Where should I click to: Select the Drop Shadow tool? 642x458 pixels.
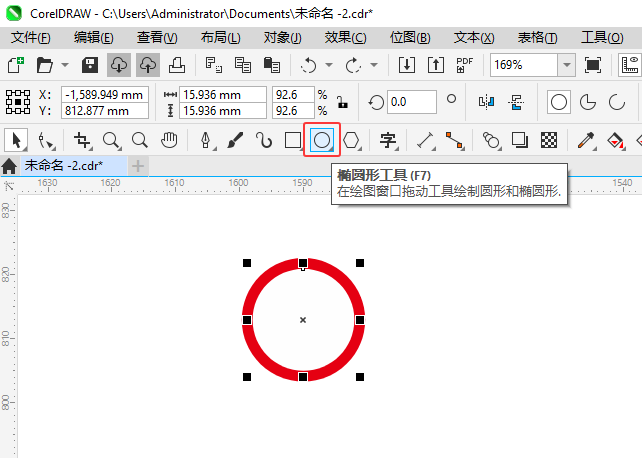pyautogui.click(x=520, y=140)
